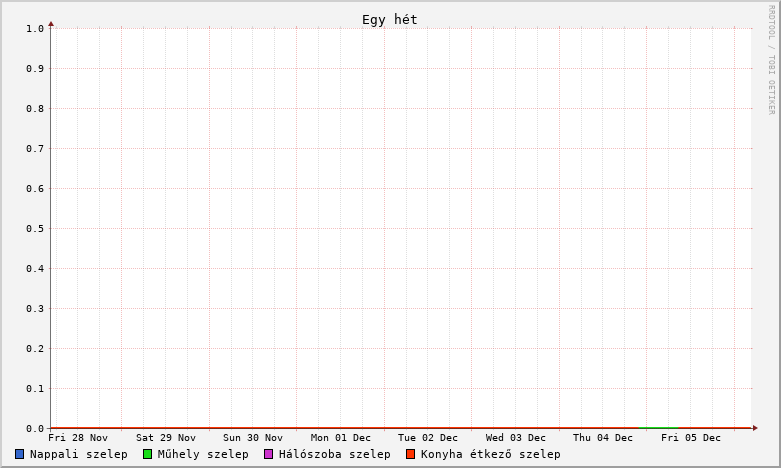
Task: Click the blue Nappali szelep legend swatch
Action: point(20,454)
